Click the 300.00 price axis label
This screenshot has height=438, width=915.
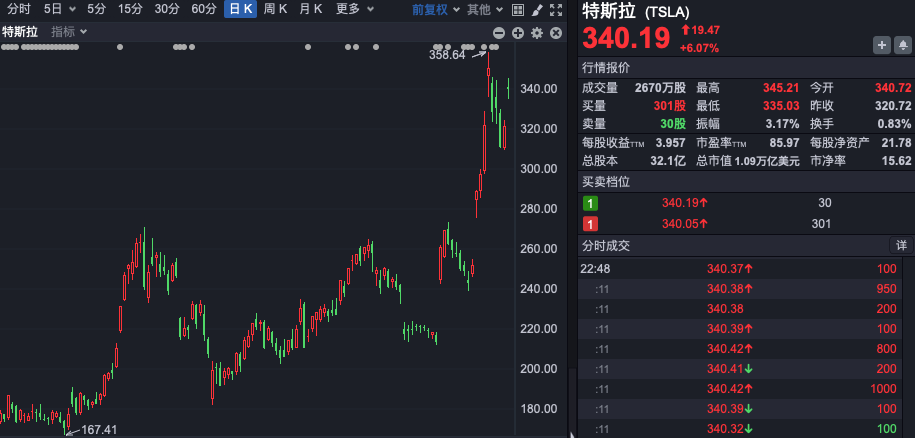point(540,169)
